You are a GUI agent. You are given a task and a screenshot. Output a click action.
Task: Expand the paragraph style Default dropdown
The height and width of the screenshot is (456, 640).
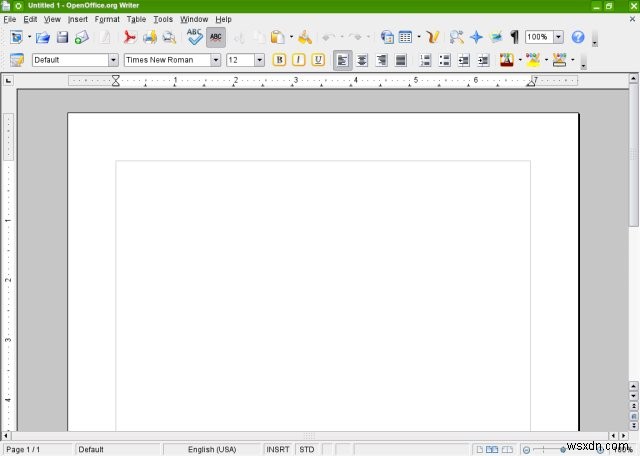[113, 60]
